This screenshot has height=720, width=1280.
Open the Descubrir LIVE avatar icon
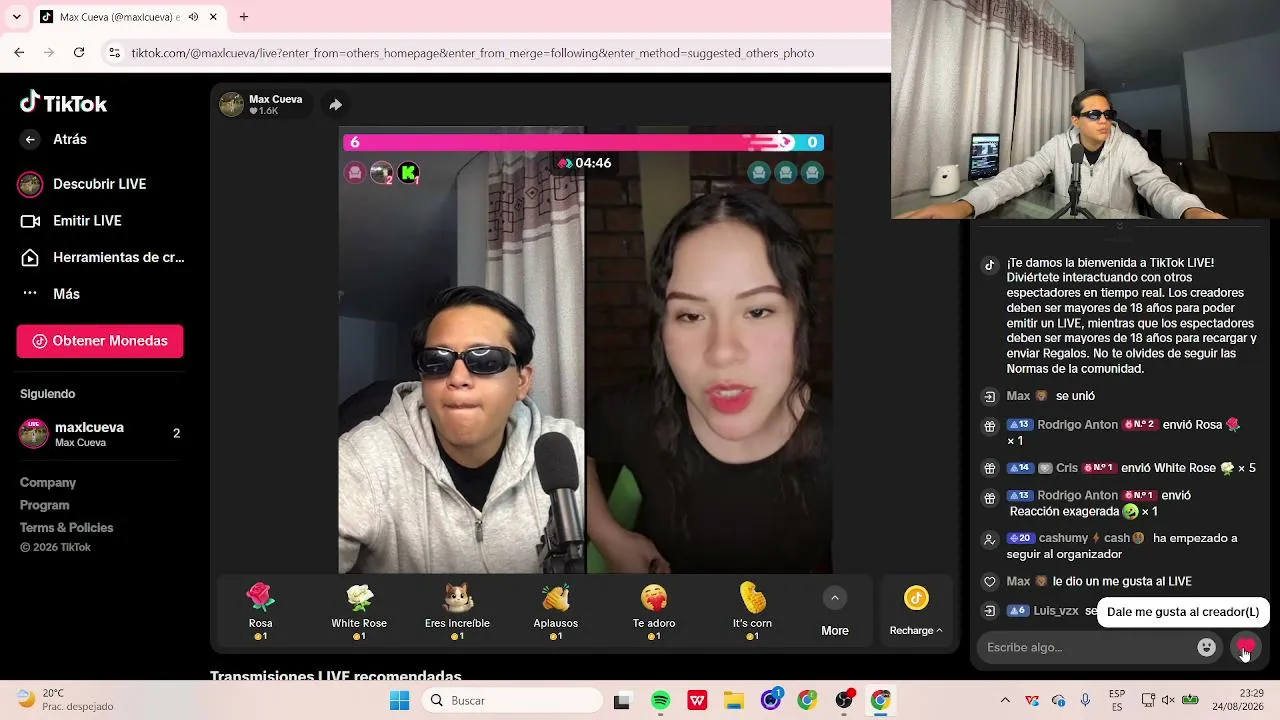pos(30,184)
